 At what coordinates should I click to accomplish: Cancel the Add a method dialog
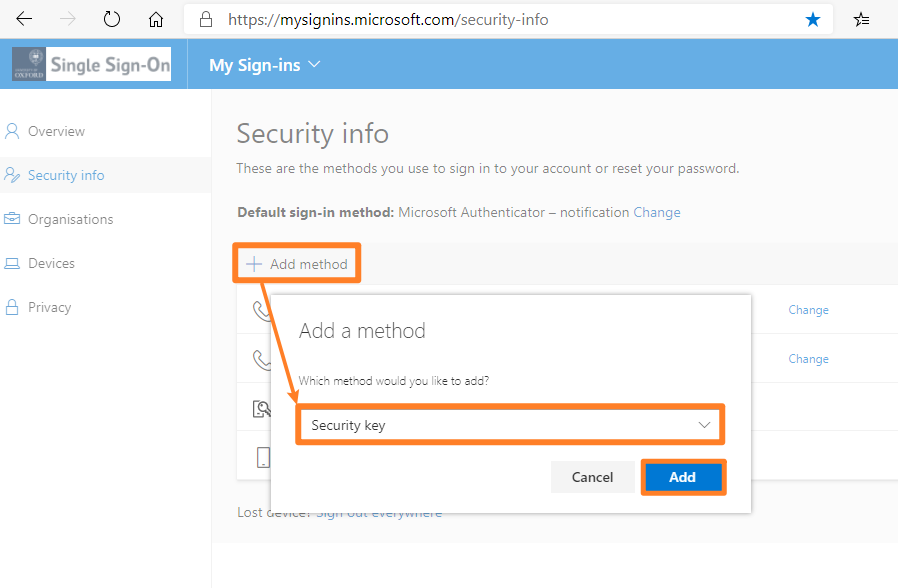click(593, 477)
